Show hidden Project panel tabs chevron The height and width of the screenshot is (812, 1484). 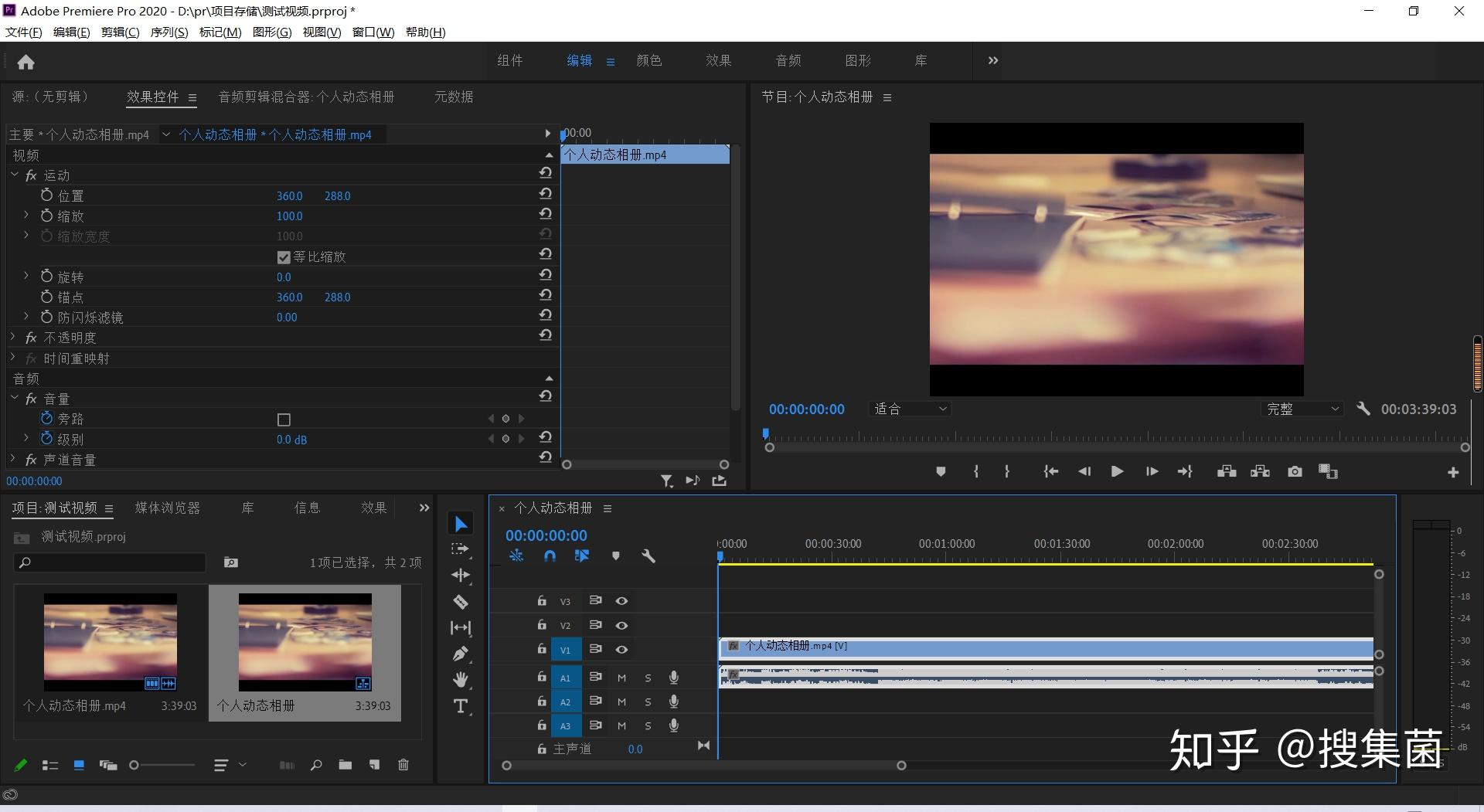[424, 508]
